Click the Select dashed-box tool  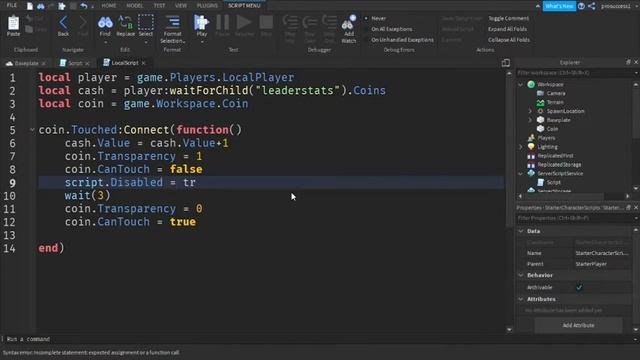click(x=146, y=22)
